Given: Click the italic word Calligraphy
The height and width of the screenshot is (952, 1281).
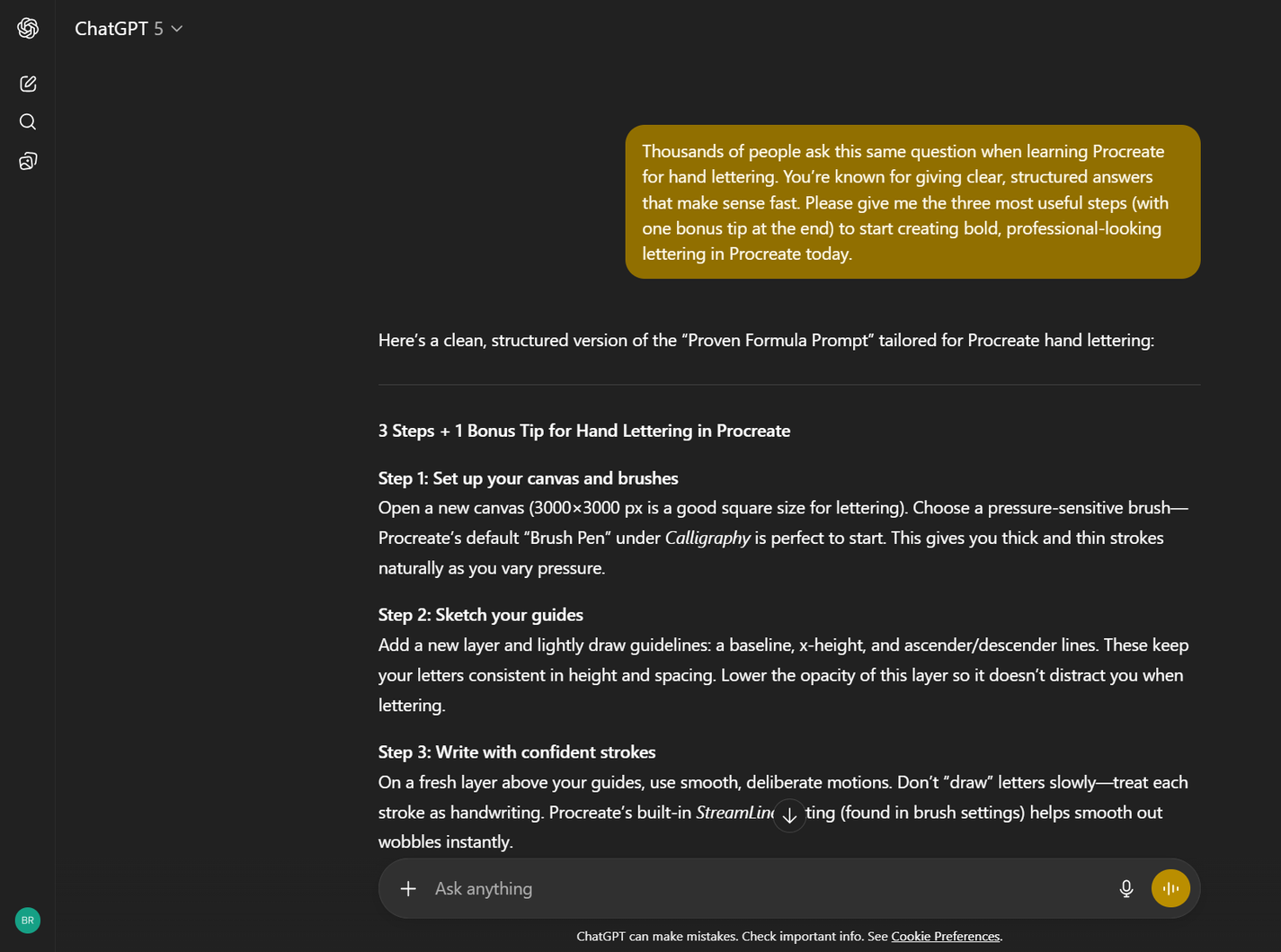Looking at the screenshot, I should [707, 538].
